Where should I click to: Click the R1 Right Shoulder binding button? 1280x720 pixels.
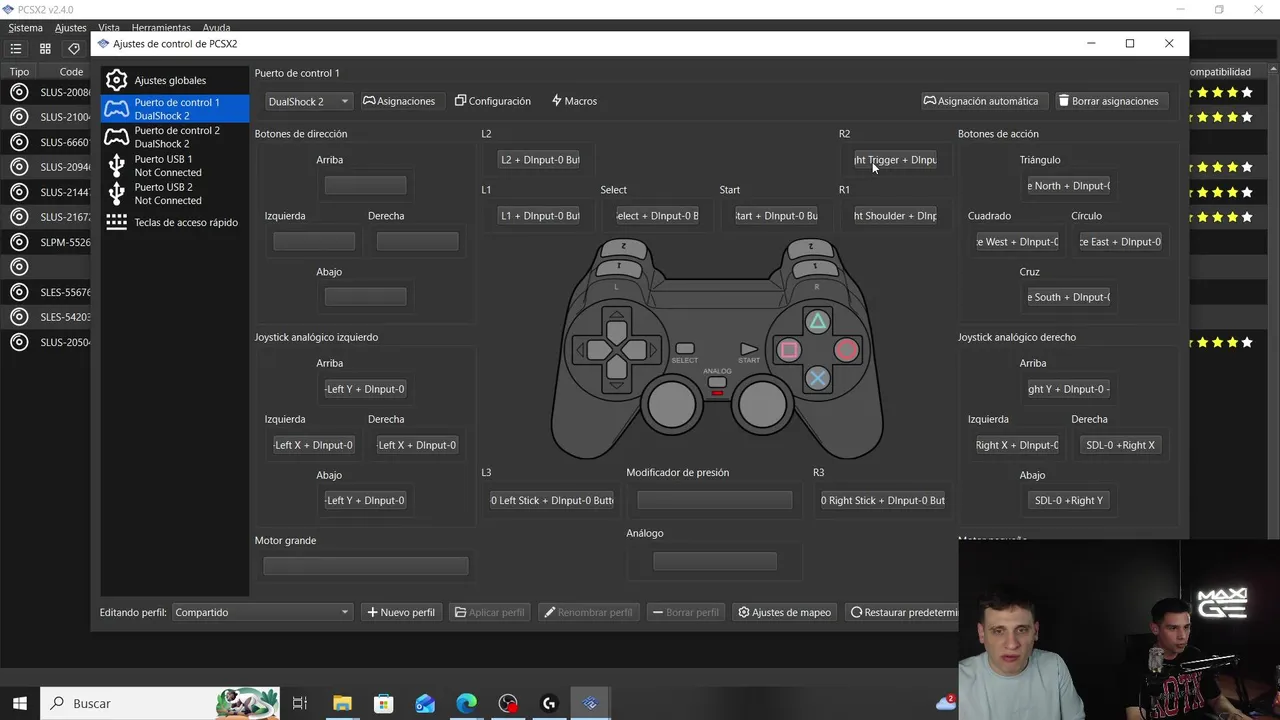(895, 216)
